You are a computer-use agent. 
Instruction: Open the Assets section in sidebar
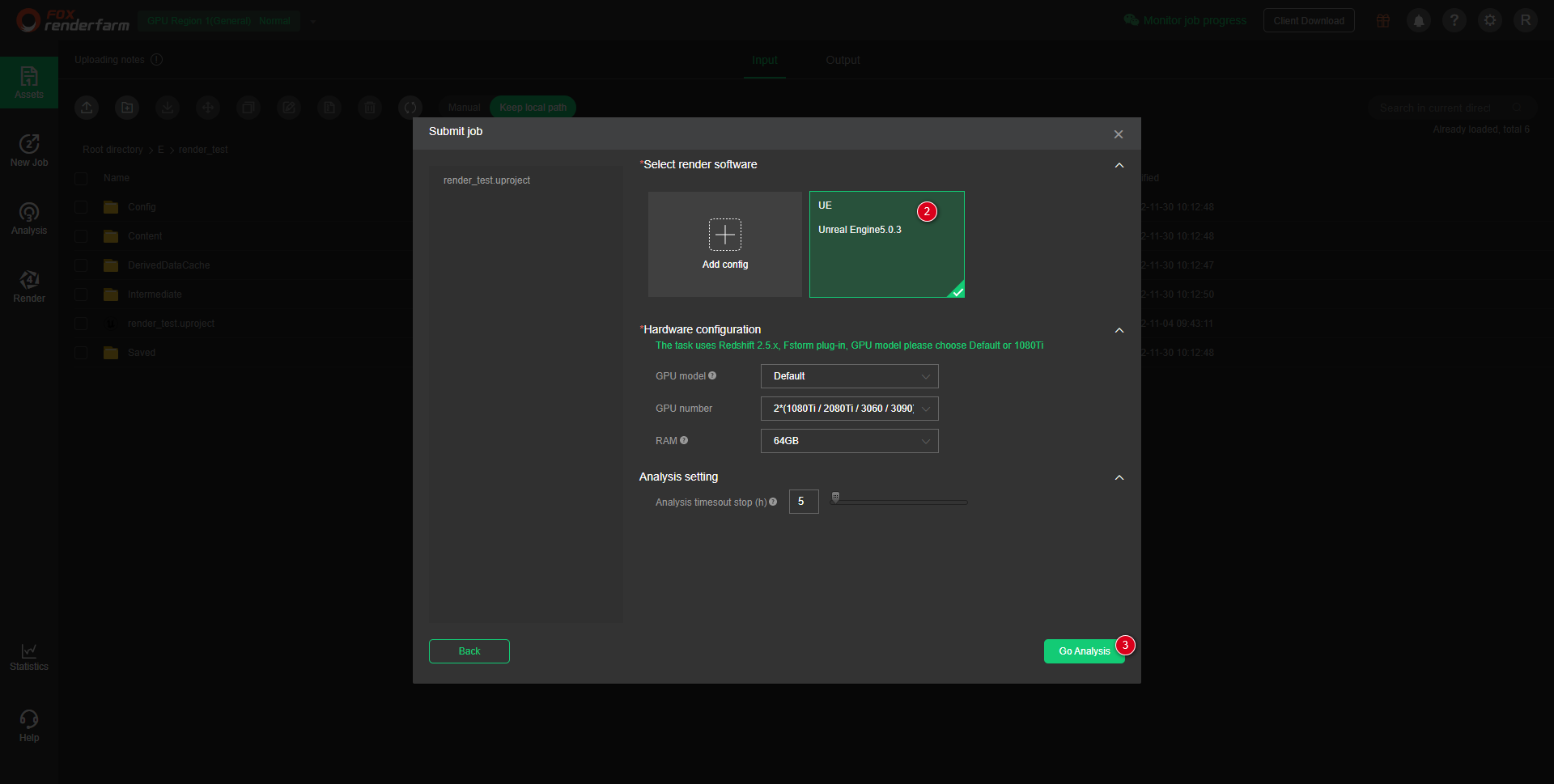tap(29, 83)
